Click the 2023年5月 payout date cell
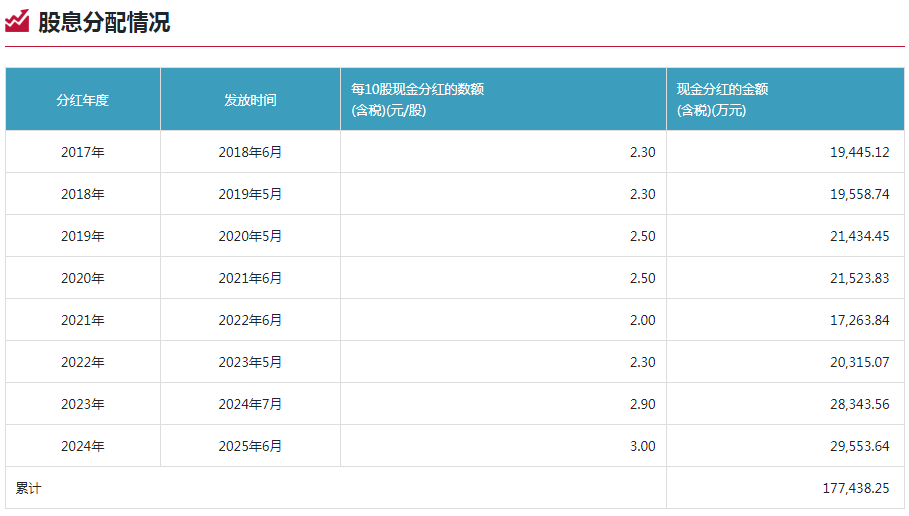Image resolution: width=909 pixels, height=516 pixels. tap(250, 362)
